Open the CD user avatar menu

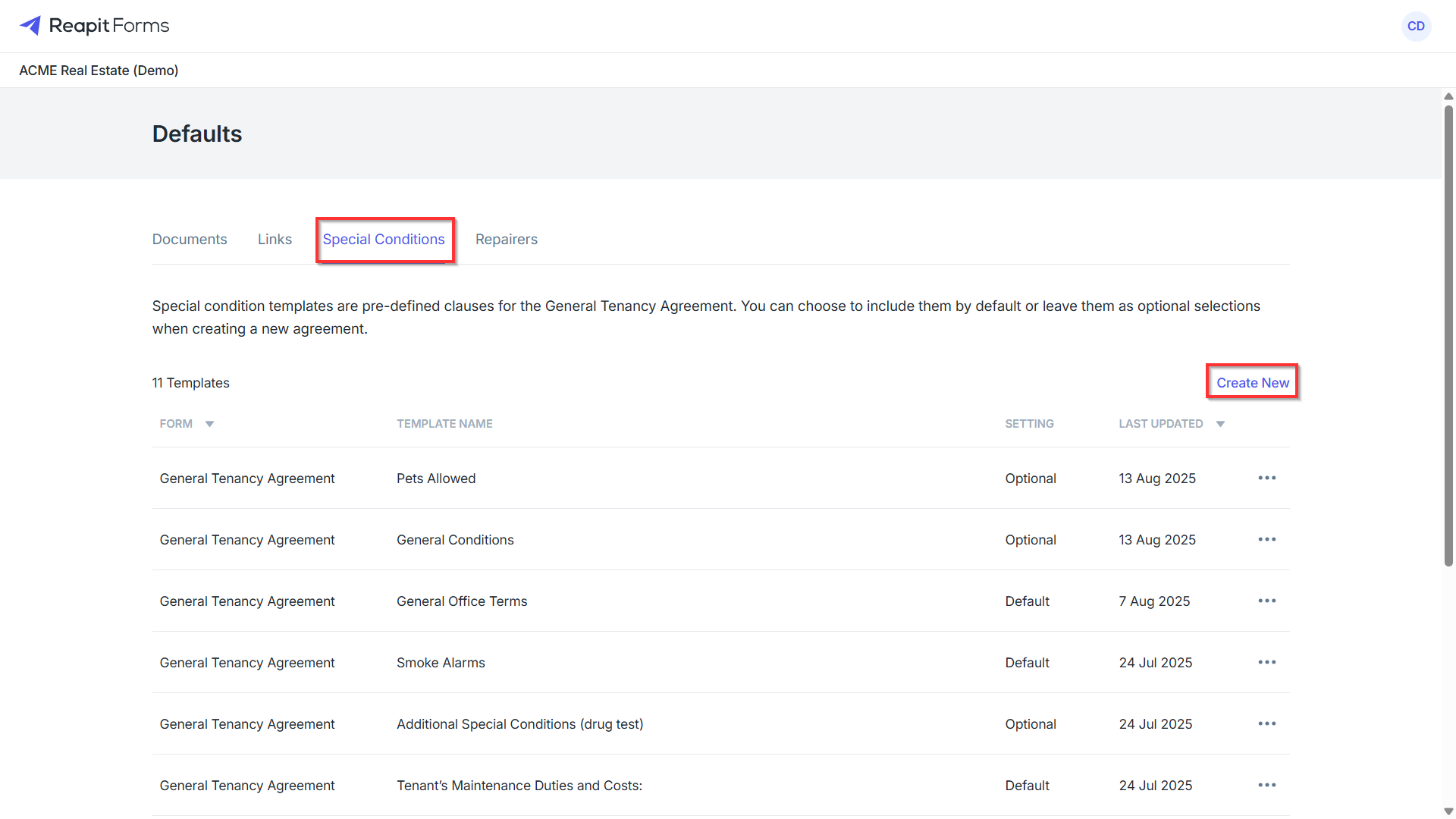point(1416,26)
